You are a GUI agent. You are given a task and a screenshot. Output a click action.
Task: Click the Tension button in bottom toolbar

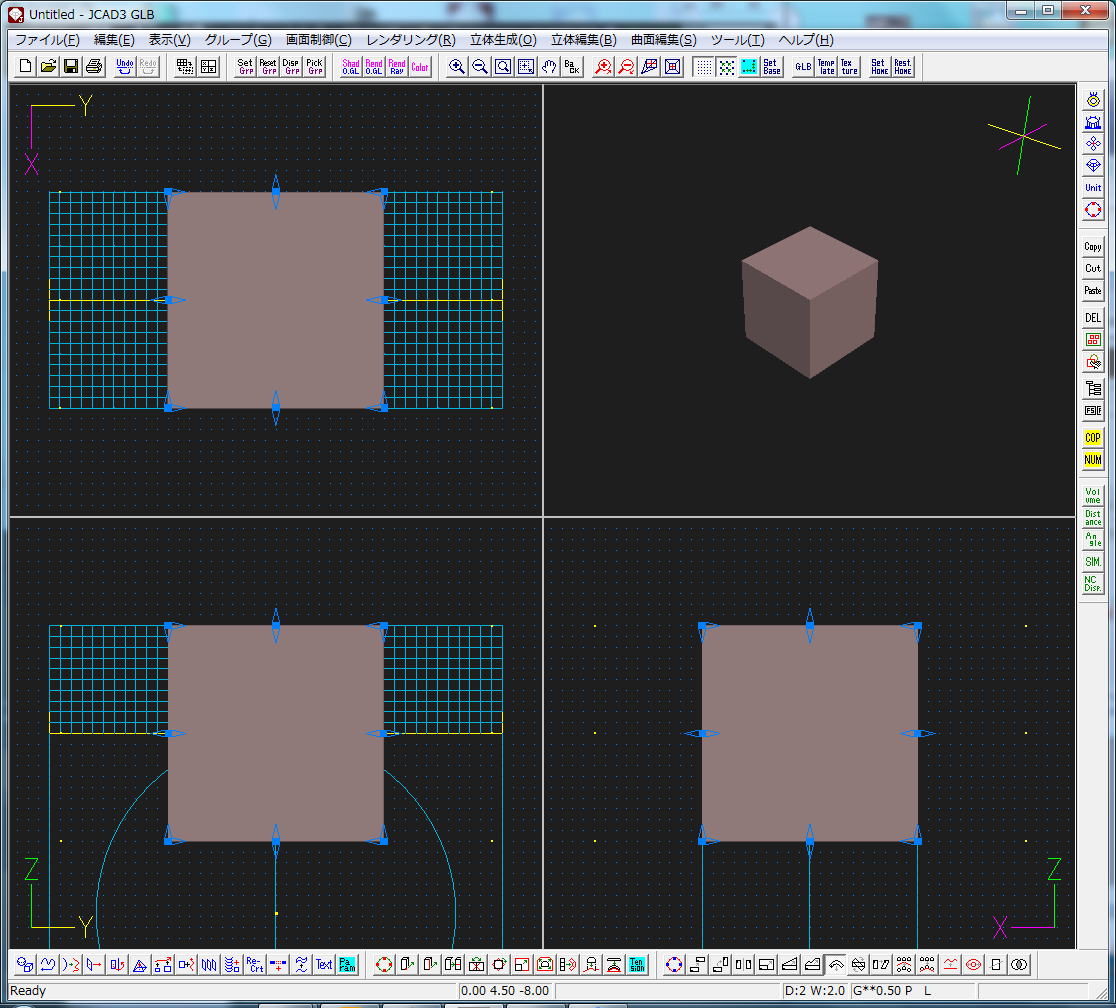[637, 965]
